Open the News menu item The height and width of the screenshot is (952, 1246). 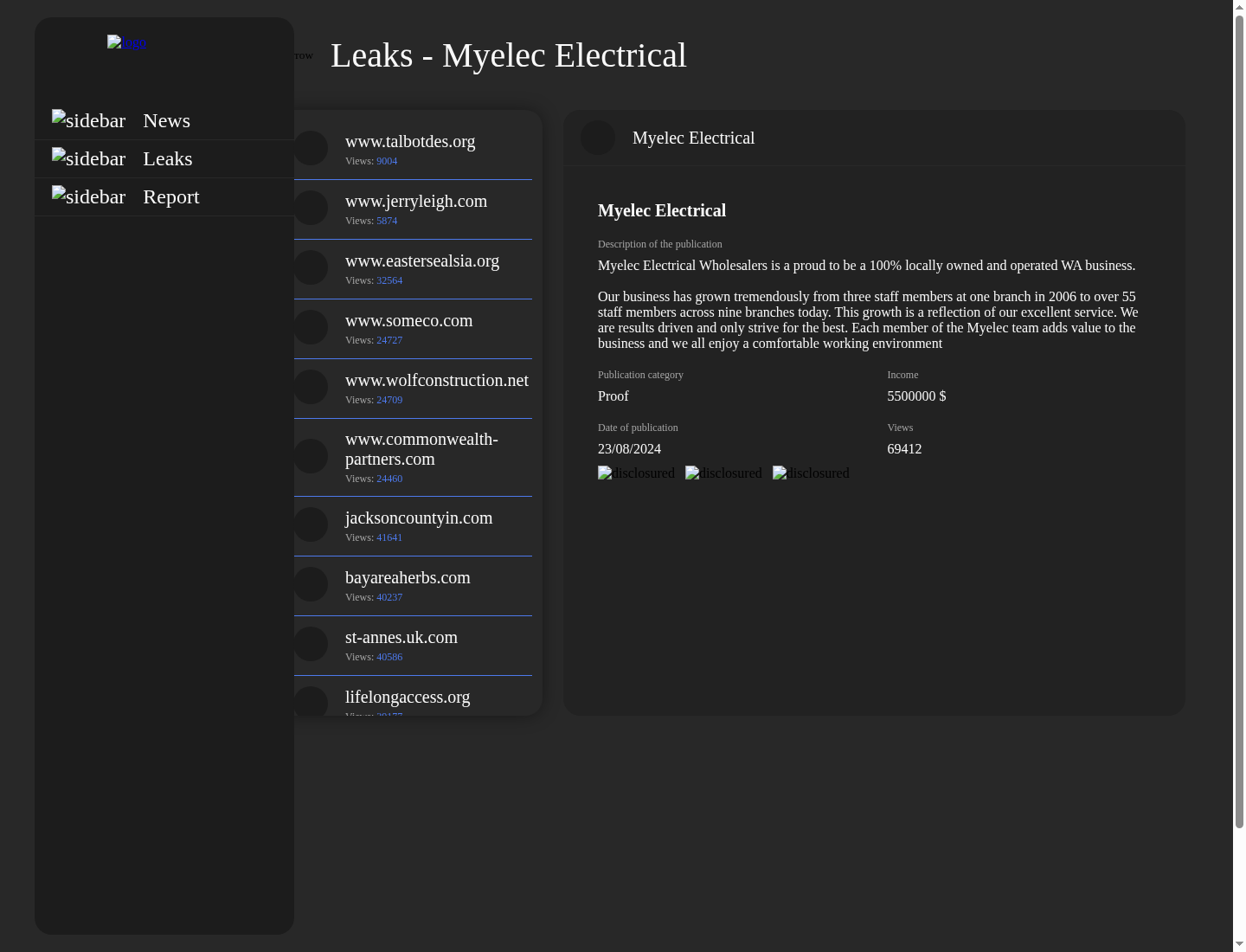[x=164, y=120]
